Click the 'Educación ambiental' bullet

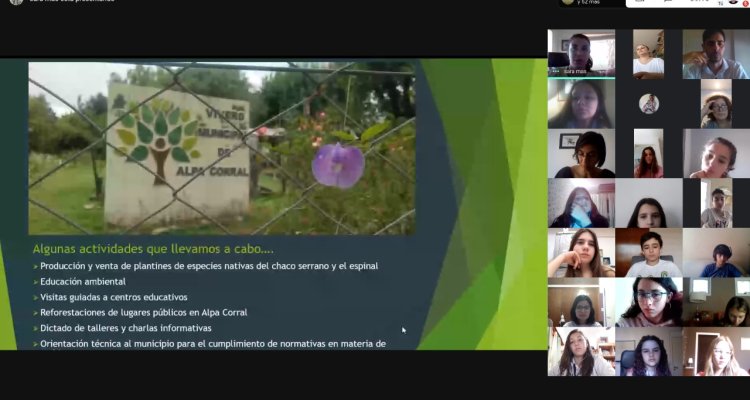click(83, 281)
